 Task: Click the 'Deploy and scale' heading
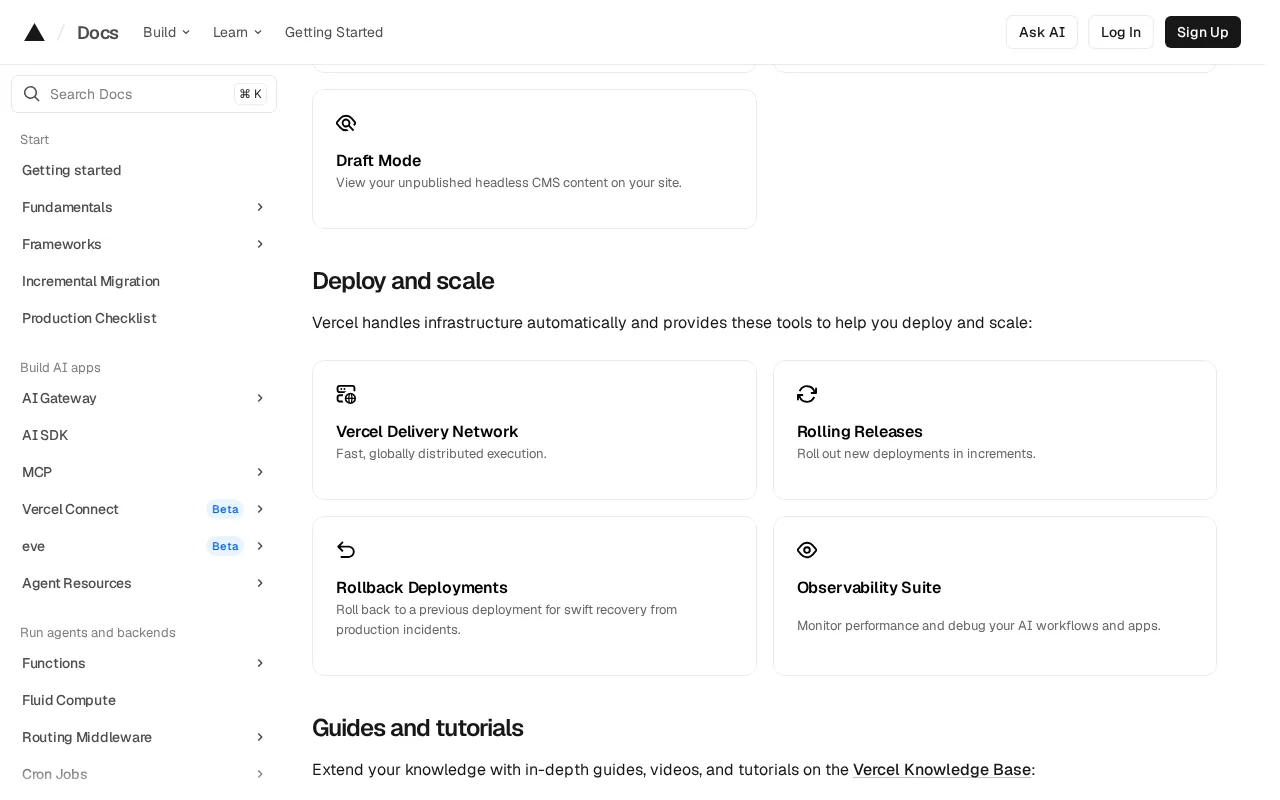click(403, 281)
